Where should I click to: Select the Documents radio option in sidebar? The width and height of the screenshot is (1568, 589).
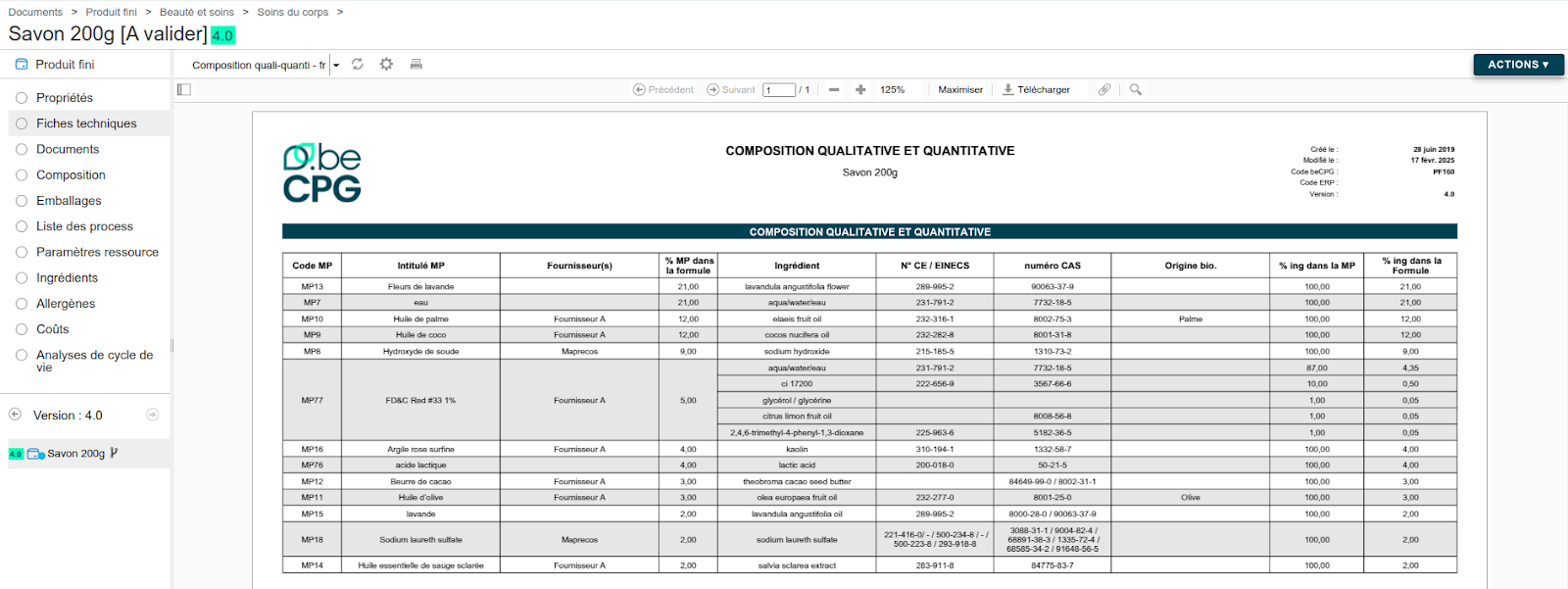[x=22, y=149]
